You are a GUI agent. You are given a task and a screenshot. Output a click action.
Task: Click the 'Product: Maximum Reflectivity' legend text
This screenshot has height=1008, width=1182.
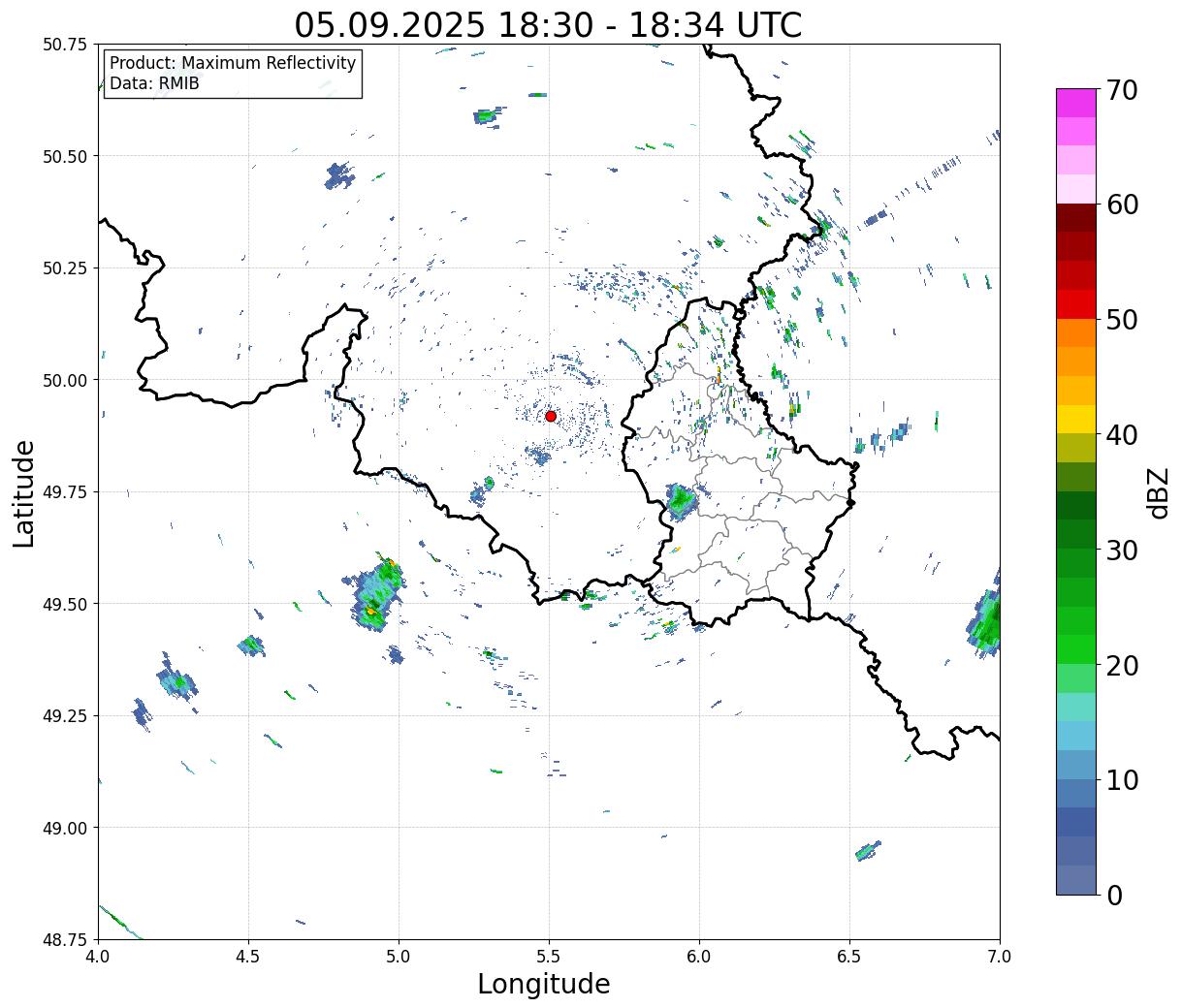point(233,63)
